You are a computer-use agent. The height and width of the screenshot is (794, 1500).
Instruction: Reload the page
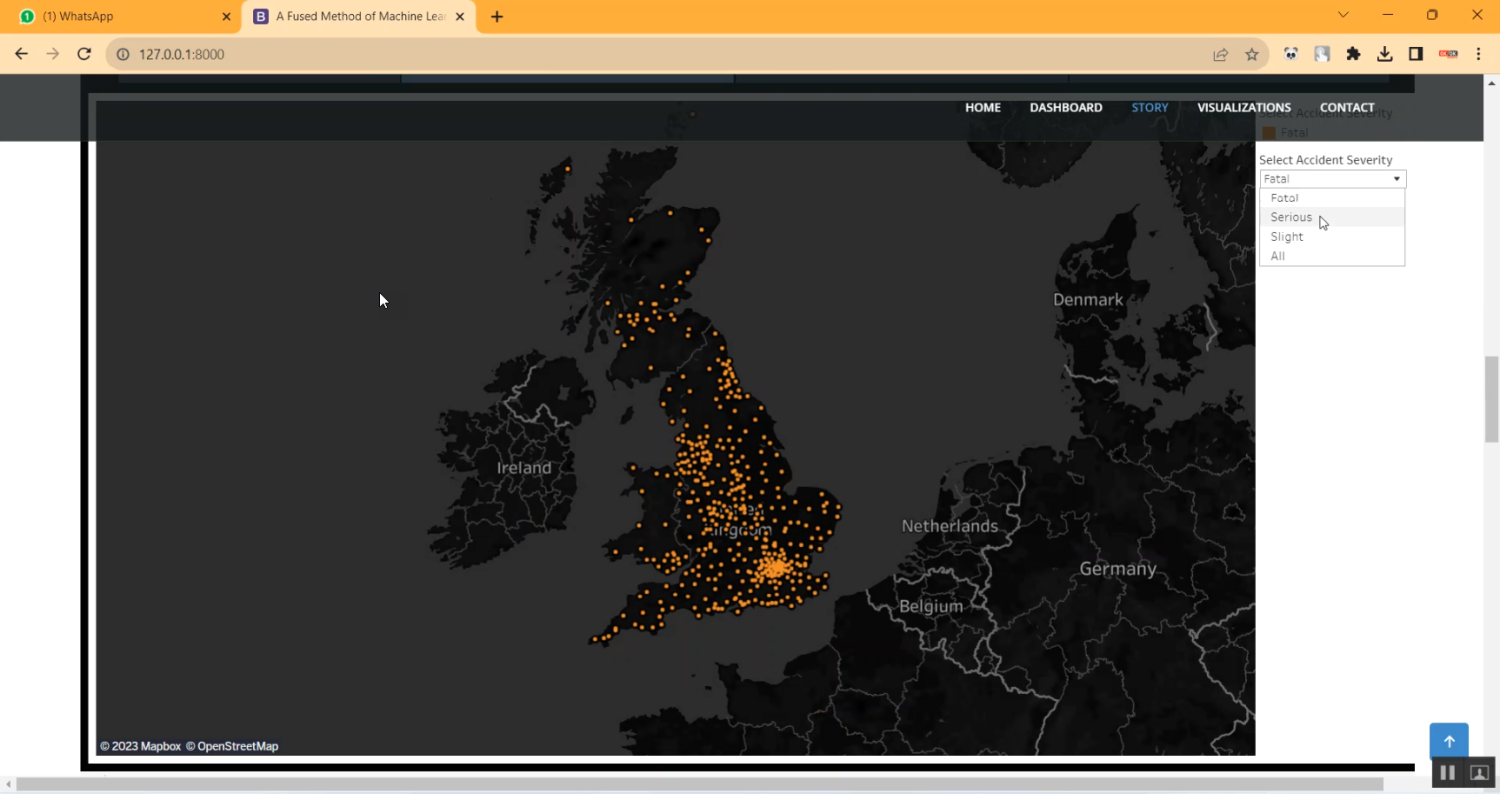coord(84,54)
